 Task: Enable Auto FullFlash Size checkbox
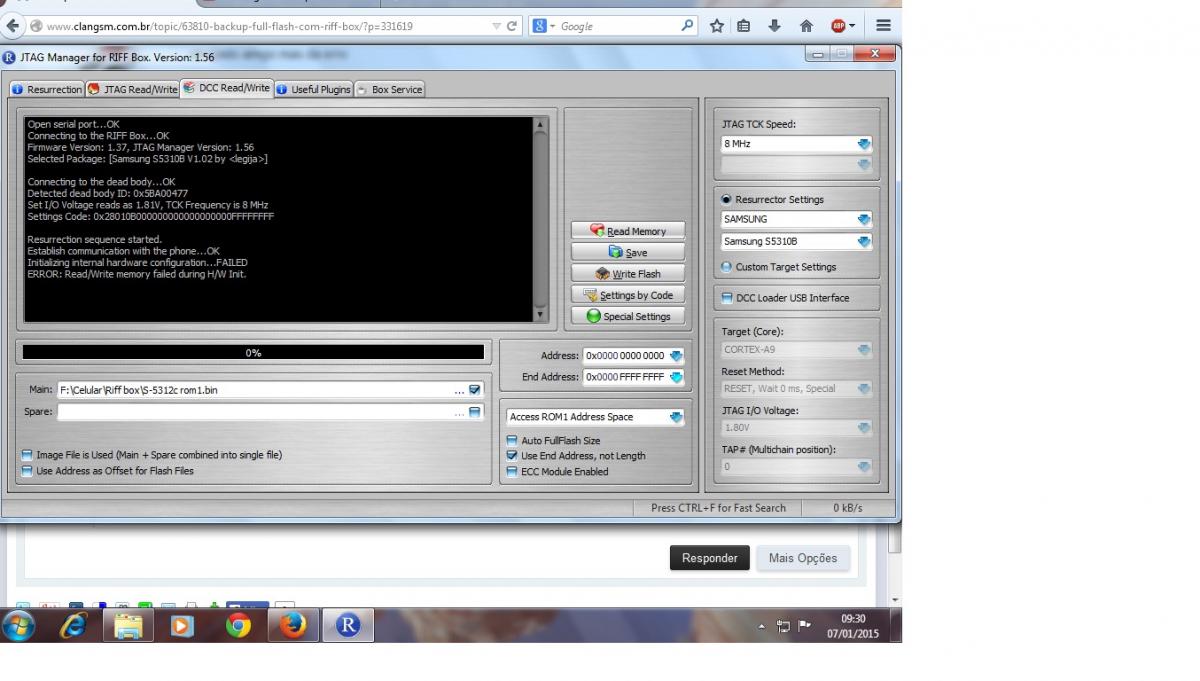pyautogui.click(x=512, y=440)
